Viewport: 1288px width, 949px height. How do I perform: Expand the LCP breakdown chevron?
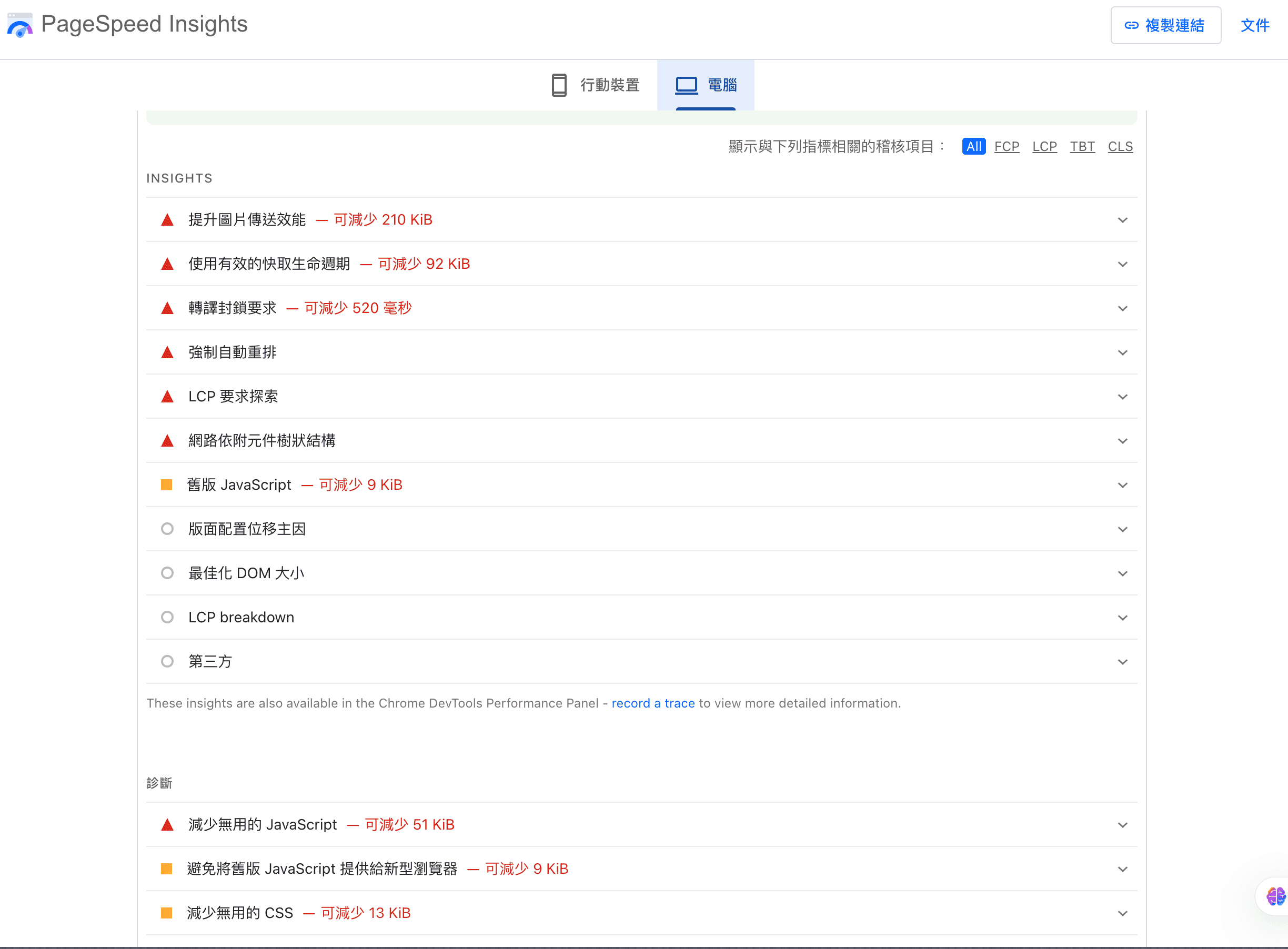coord(1123,618)
